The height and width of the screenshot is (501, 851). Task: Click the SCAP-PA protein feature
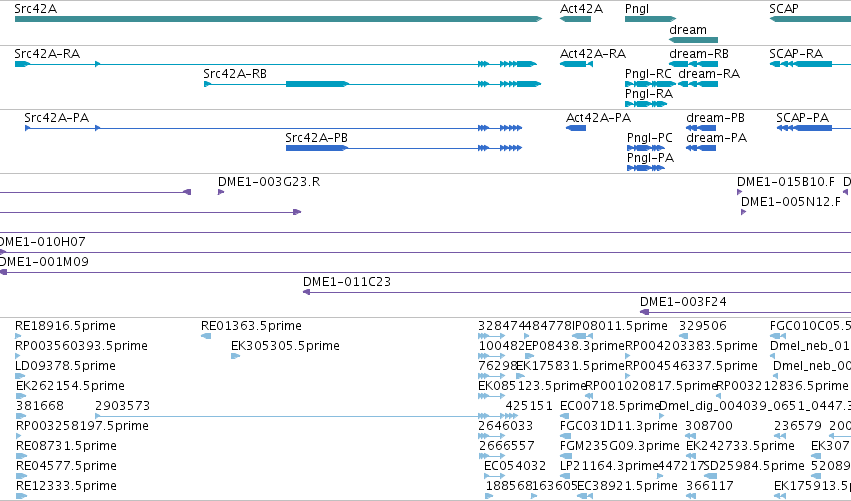(814, 128)
